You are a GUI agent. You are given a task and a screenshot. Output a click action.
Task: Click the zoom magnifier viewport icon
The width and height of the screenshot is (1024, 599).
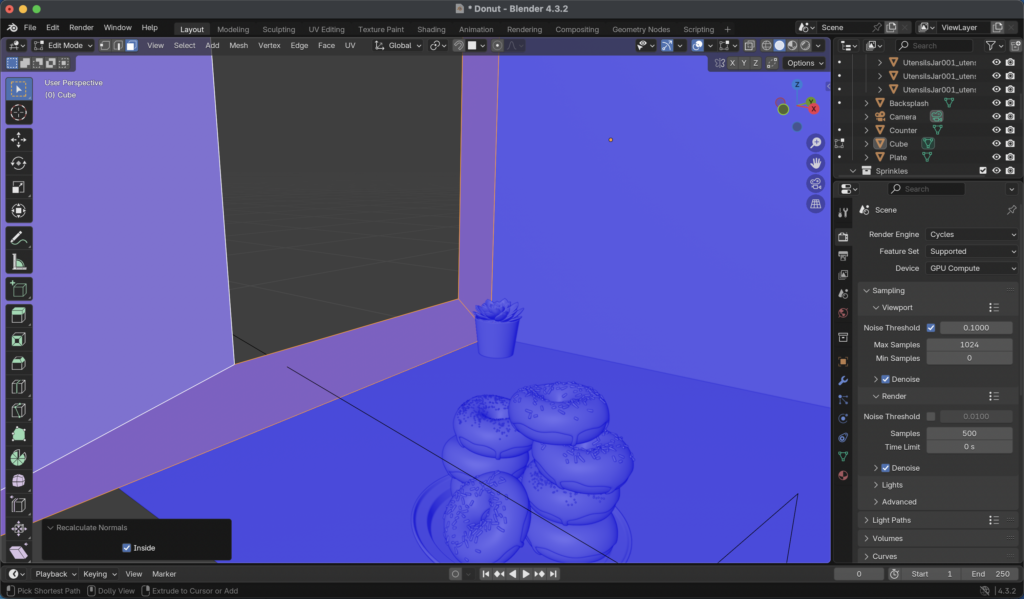816,143
